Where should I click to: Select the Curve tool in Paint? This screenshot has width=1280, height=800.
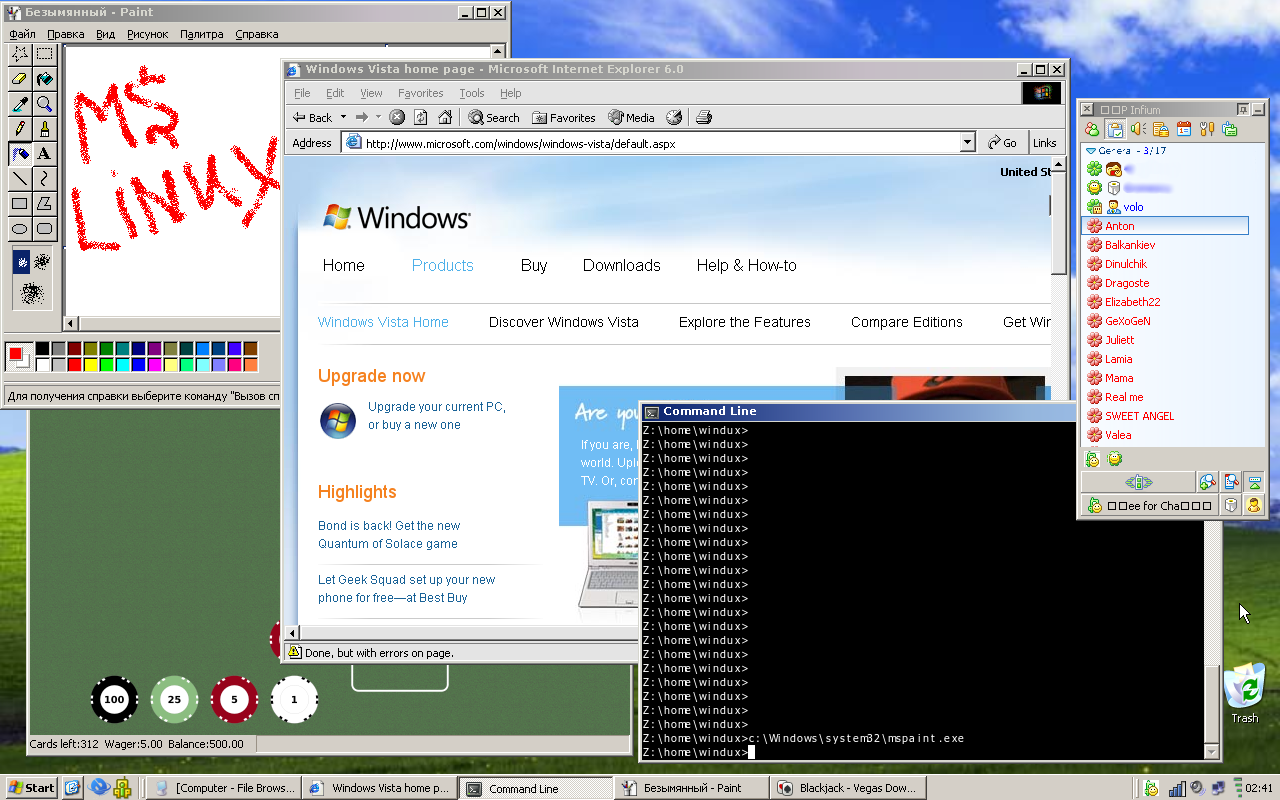(44, 179)
